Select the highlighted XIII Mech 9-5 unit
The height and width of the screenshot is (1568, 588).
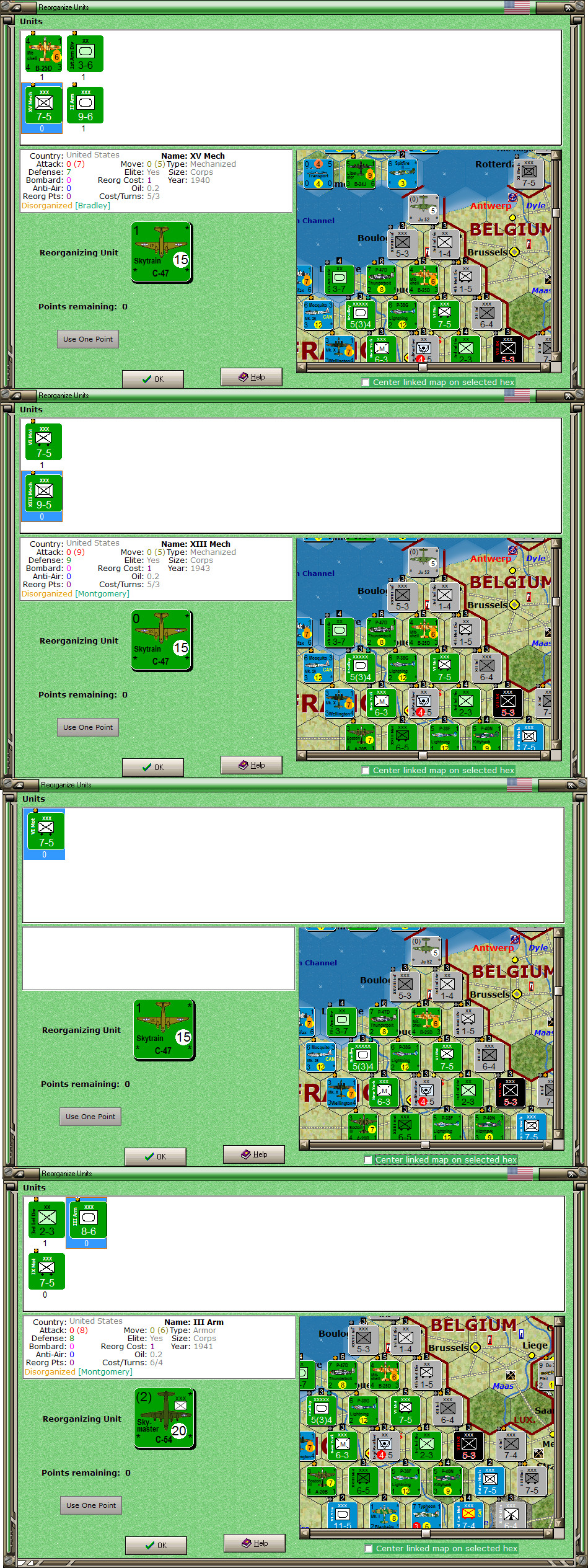pyautogui.click(x=43, y=493)
